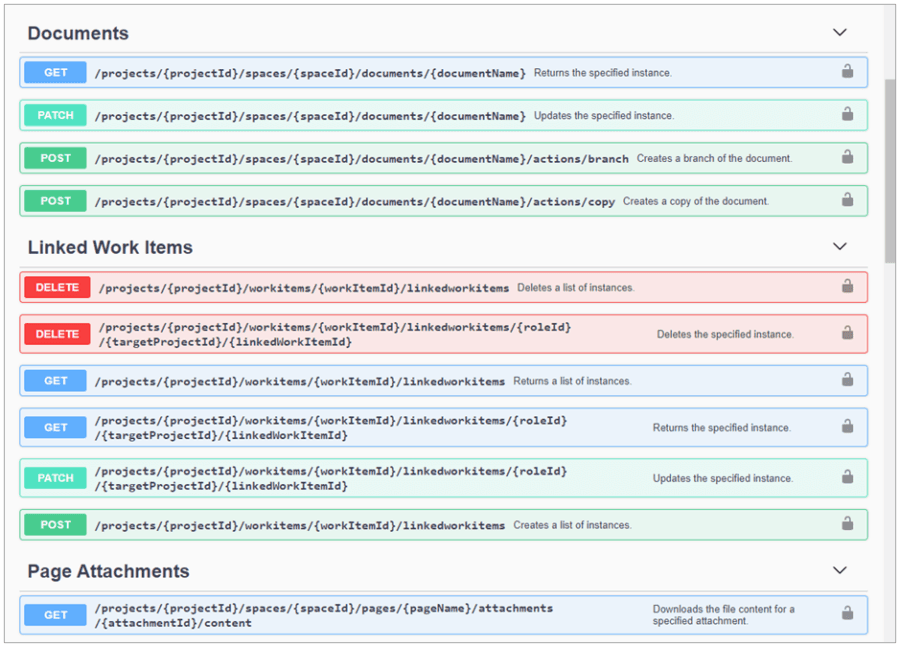Click lock icon for PATCH documents endpoint

pyautogui.click(x=847, y=115)
